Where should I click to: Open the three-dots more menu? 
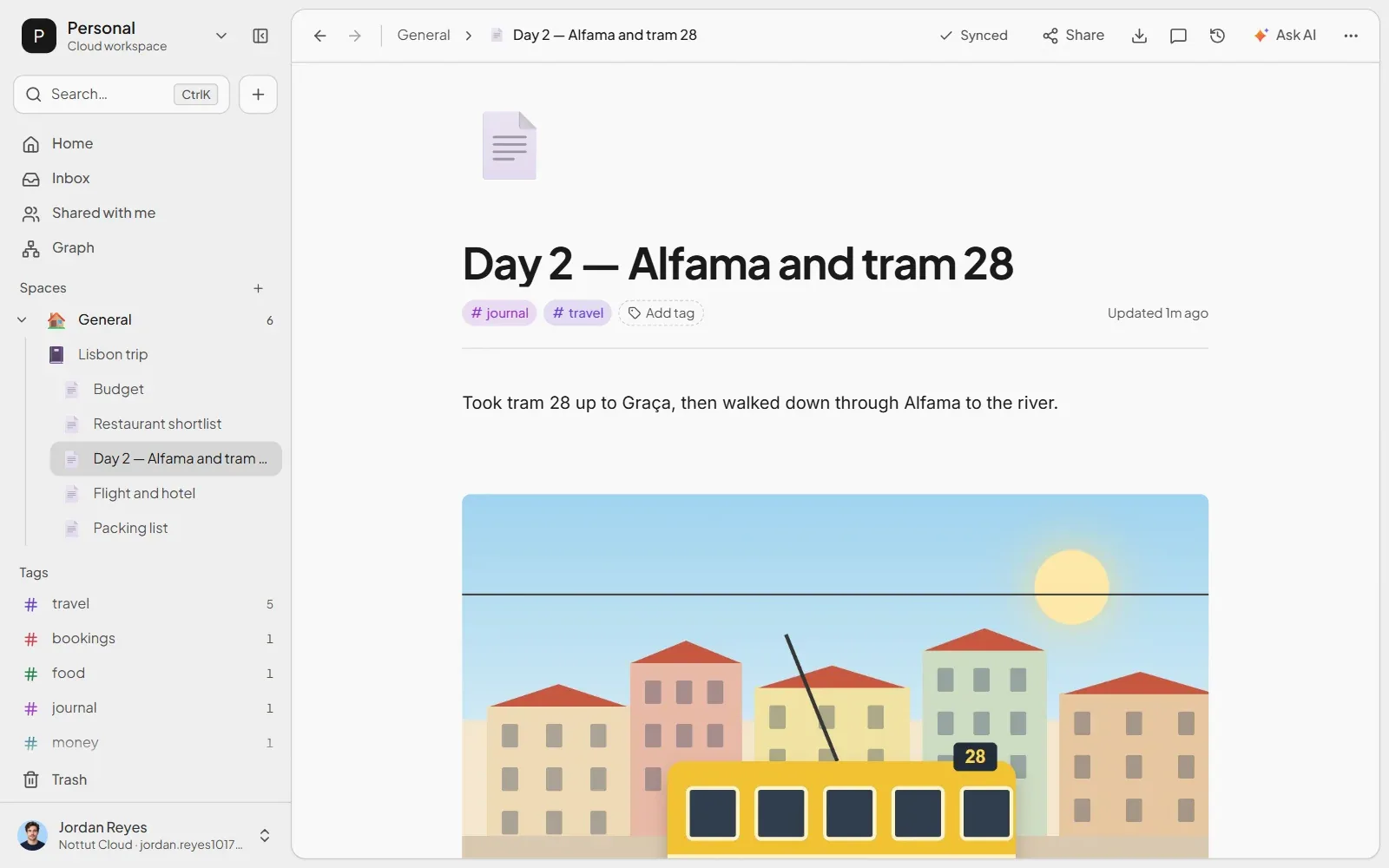pyautogui.click(x=1351, y=36)
